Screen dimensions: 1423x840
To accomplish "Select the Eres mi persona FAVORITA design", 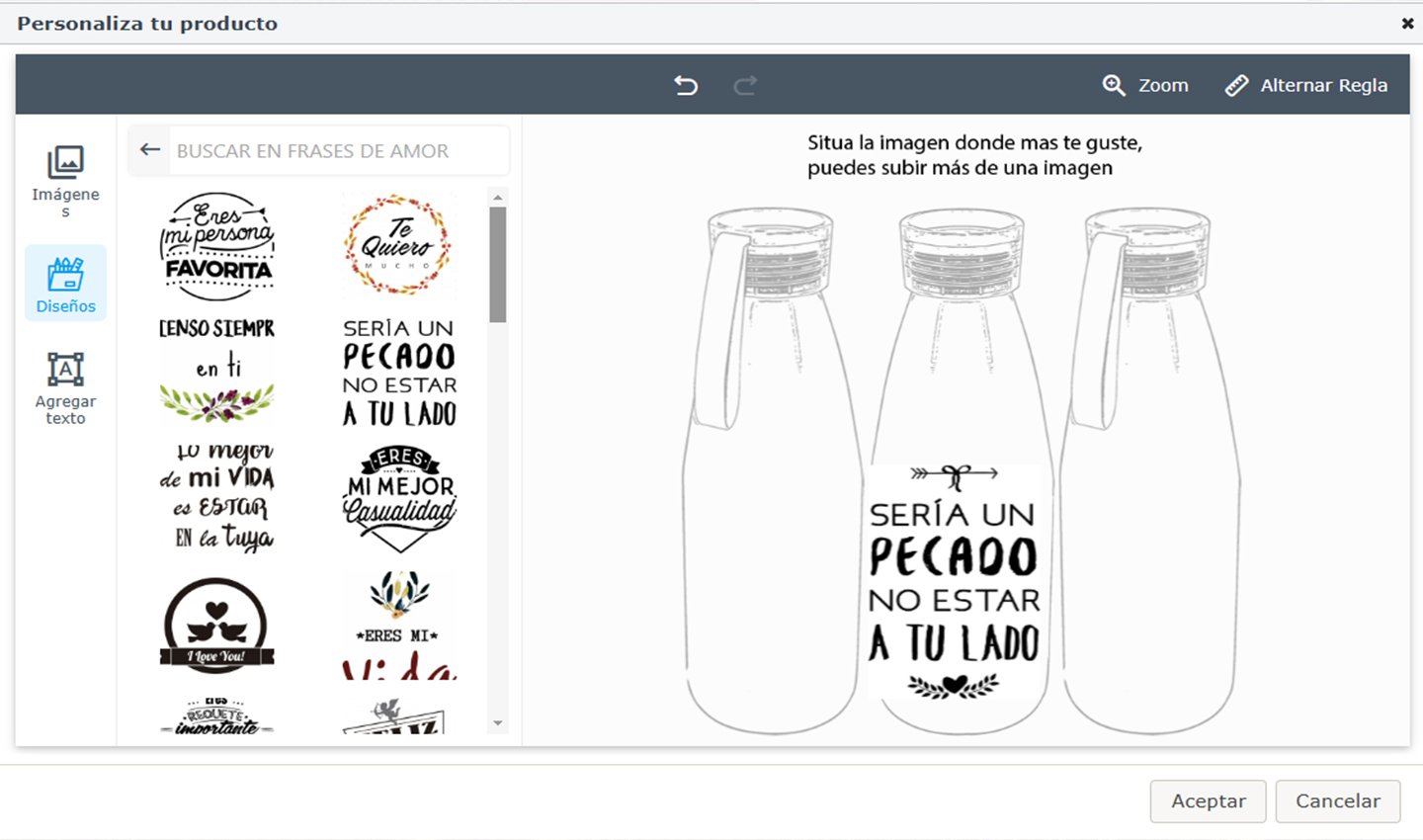I will point(216,246).
